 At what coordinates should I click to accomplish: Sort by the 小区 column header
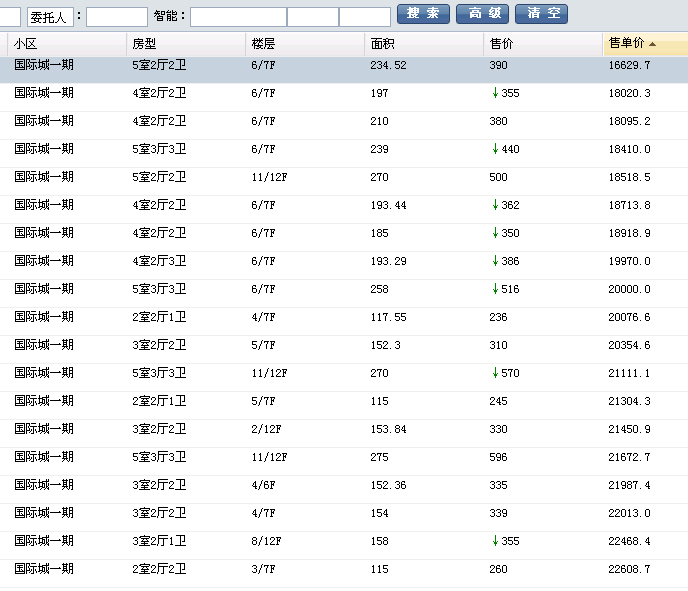(x=67, y=44)
